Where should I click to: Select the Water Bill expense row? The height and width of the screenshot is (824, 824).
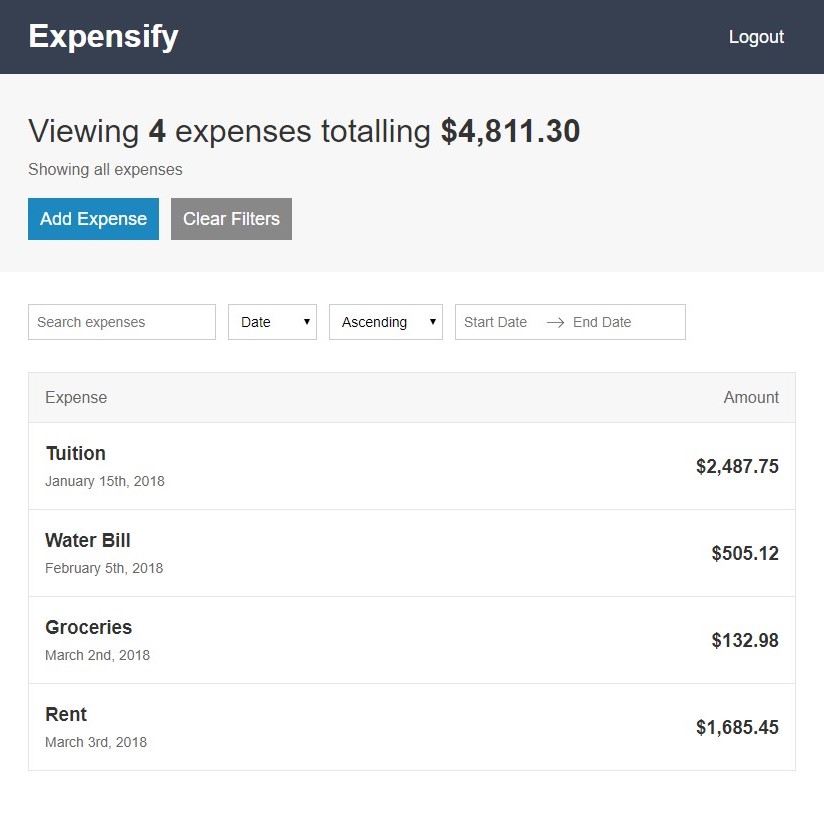pos(412,553)
